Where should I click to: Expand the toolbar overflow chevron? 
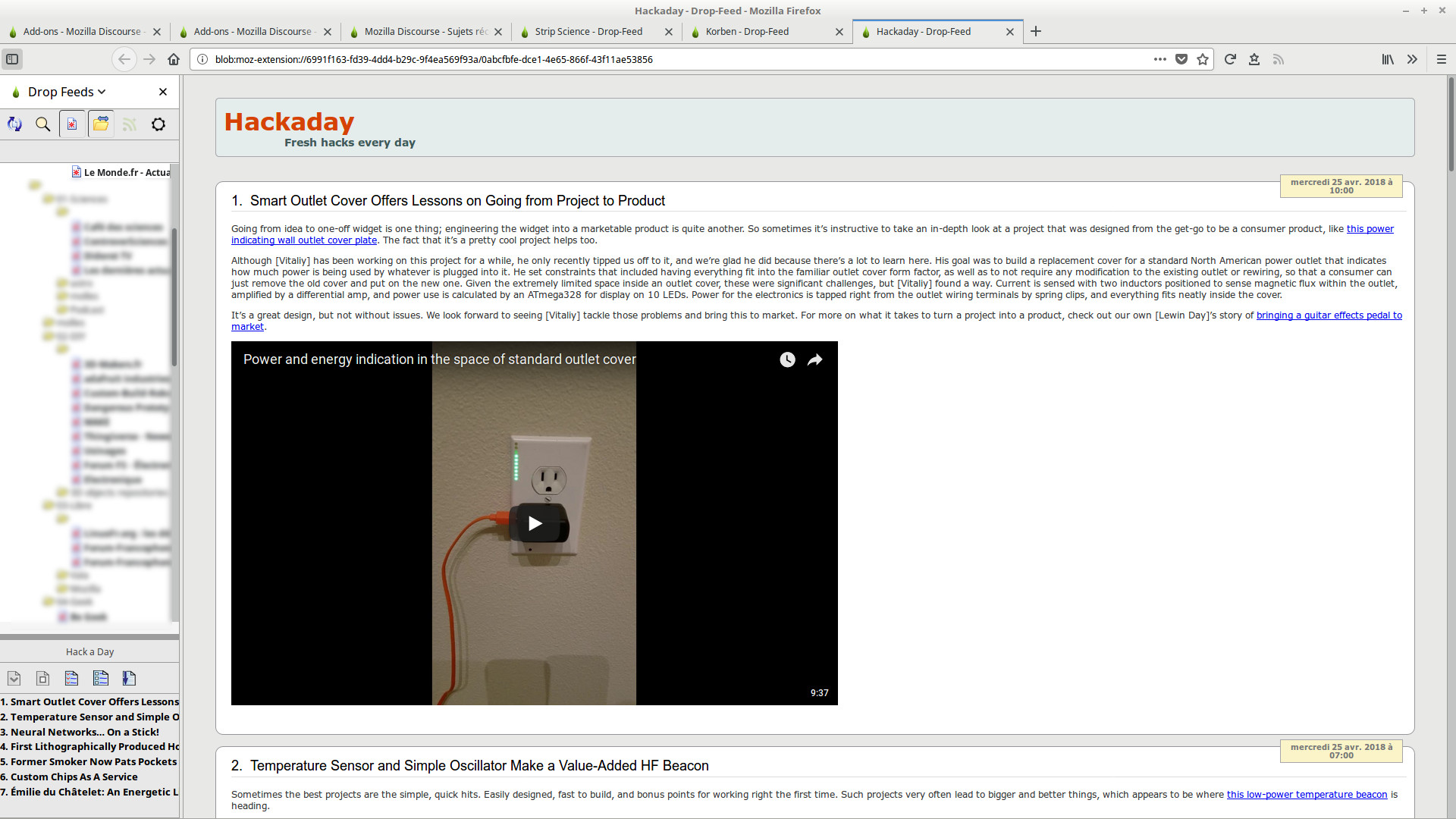click(x=1412, y=59)
